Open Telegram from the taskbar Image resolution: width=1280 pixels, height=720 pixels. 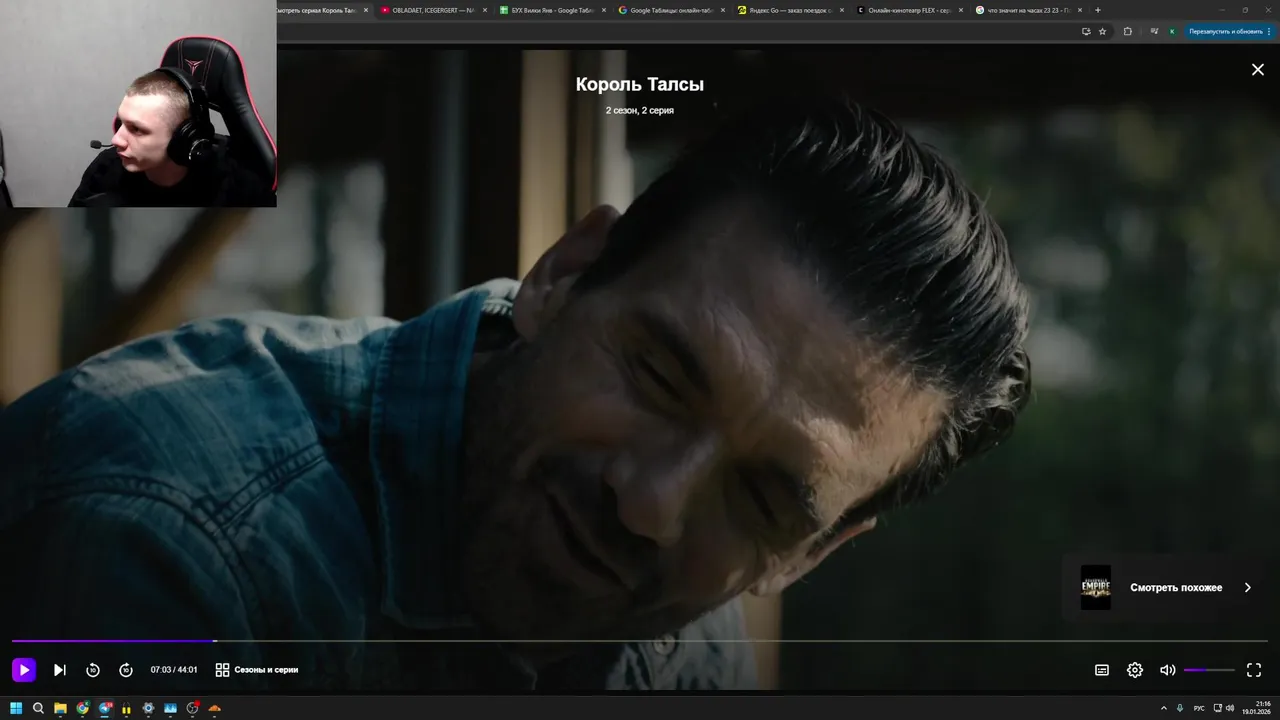[x=104, y=708]
